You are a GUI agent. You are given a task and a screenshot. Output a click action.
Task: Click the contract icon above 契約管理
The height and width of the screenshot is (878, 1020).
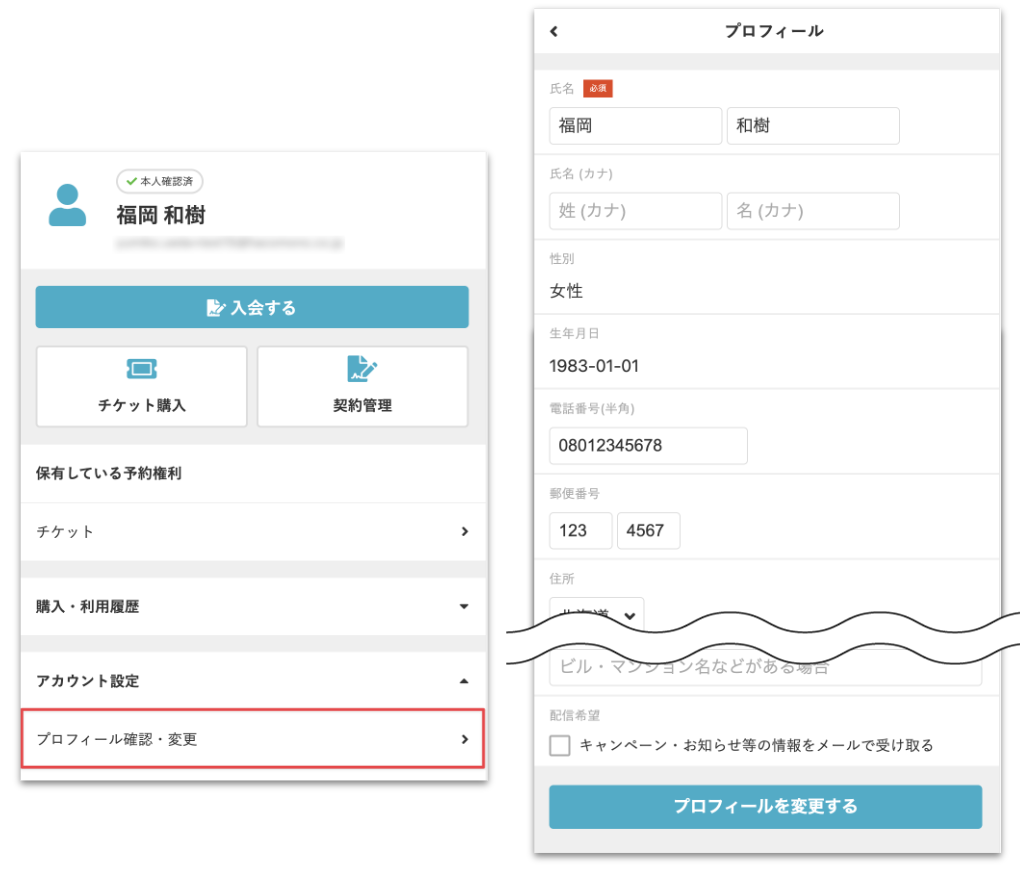(362, 370)
